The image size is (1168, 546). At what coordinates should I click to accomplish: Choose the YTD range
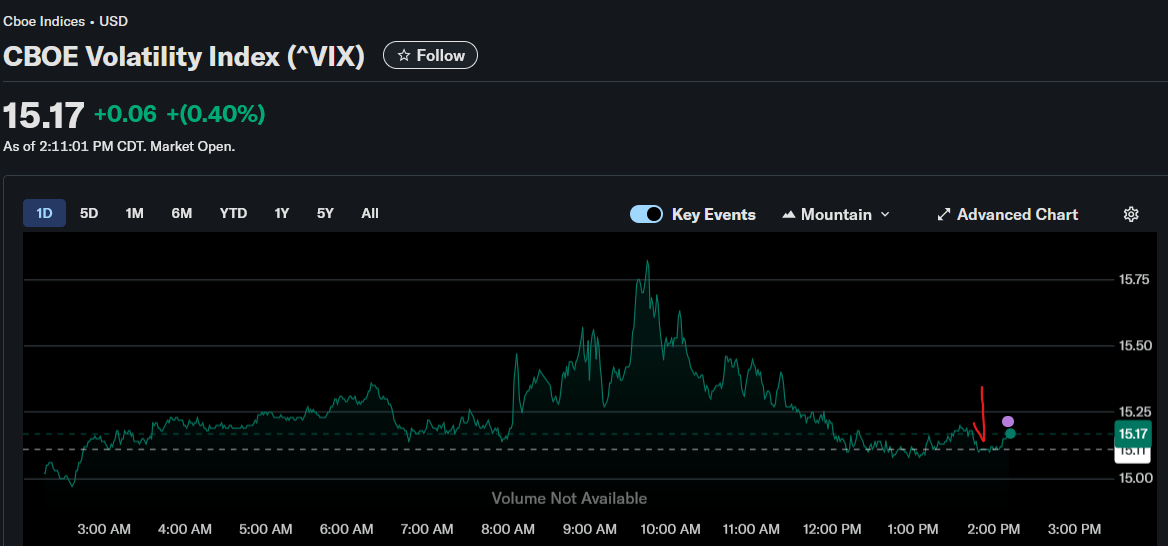tap(233, 213)
